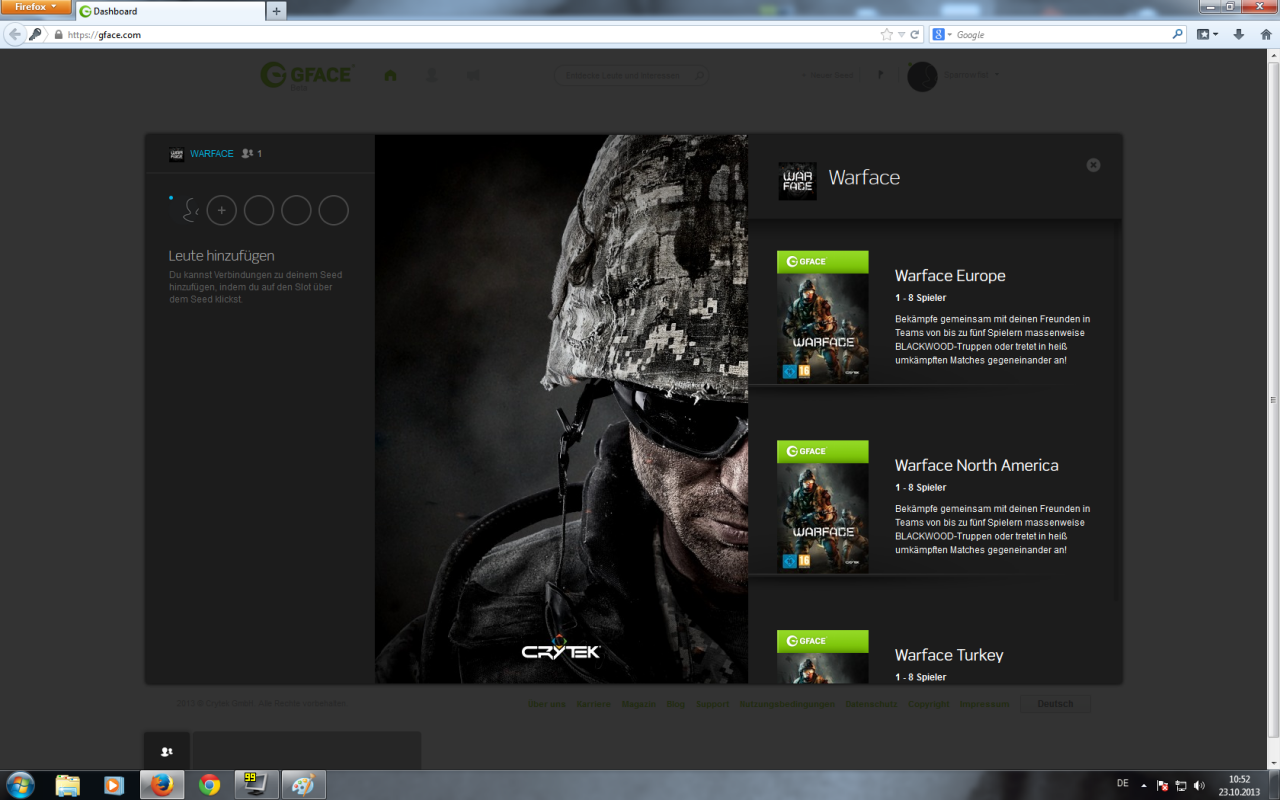
Task: Open the Firefox menu button
Action: point(36,7)
